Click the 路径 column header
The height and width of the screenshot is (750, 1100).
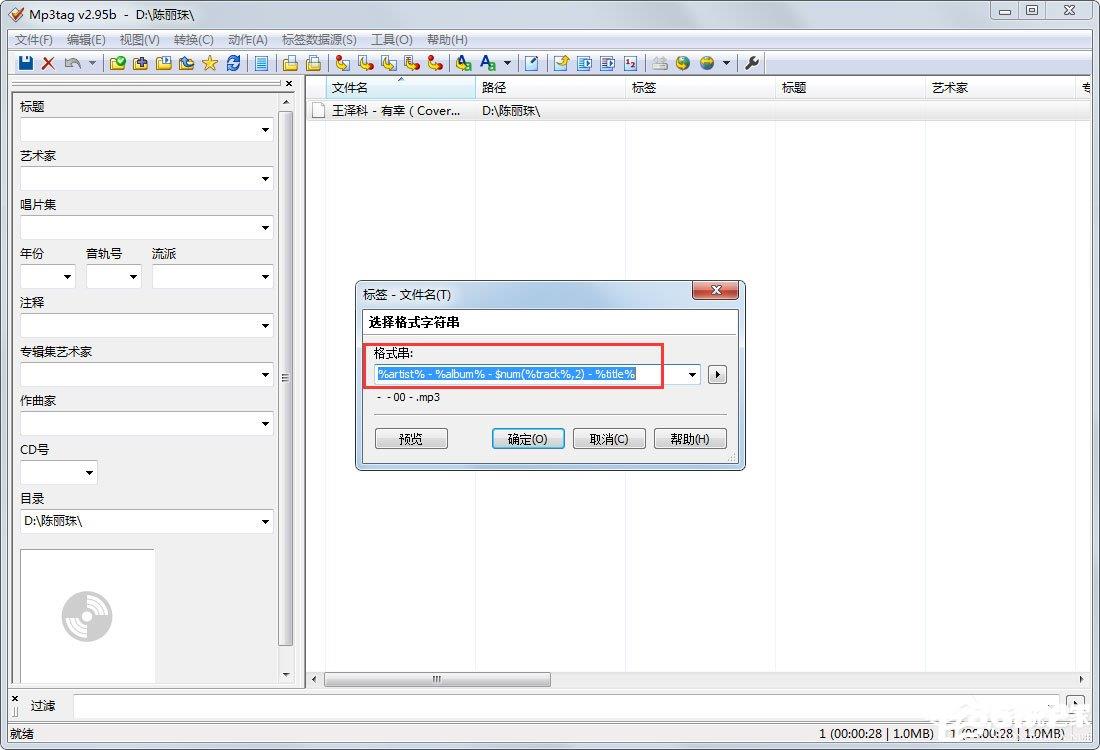550,88
